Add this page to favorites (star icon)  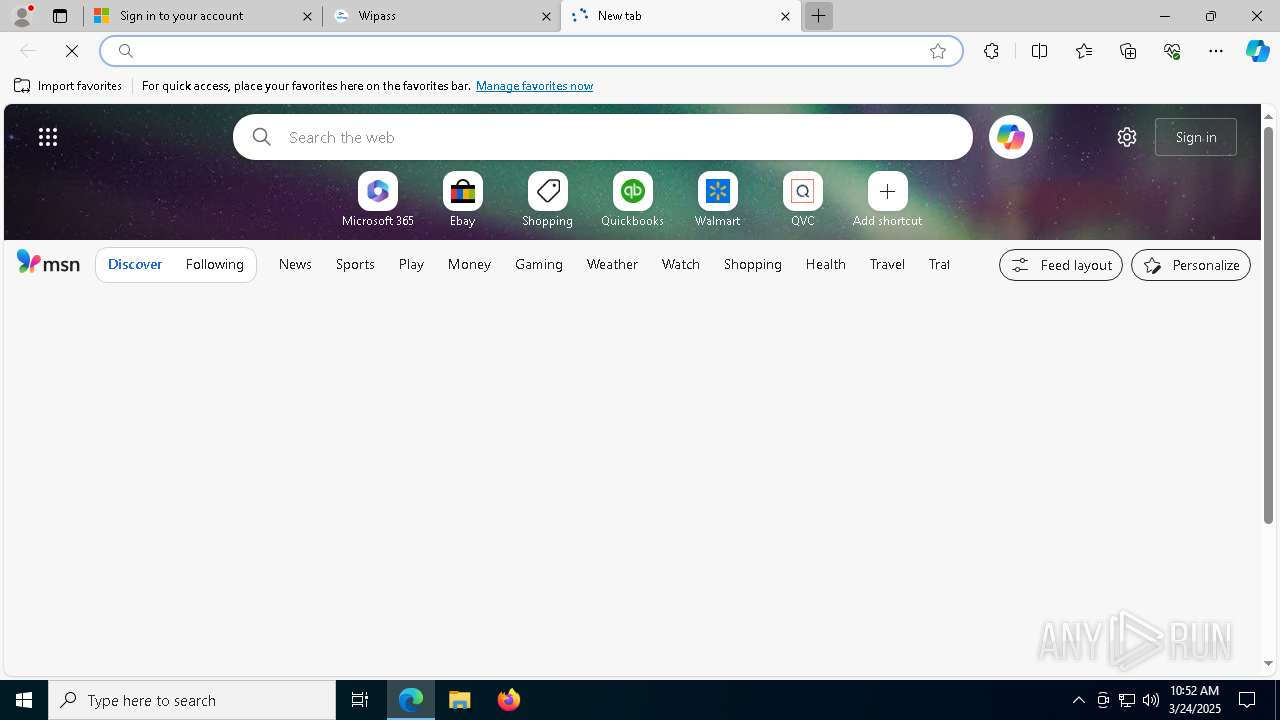click(938, 51)
